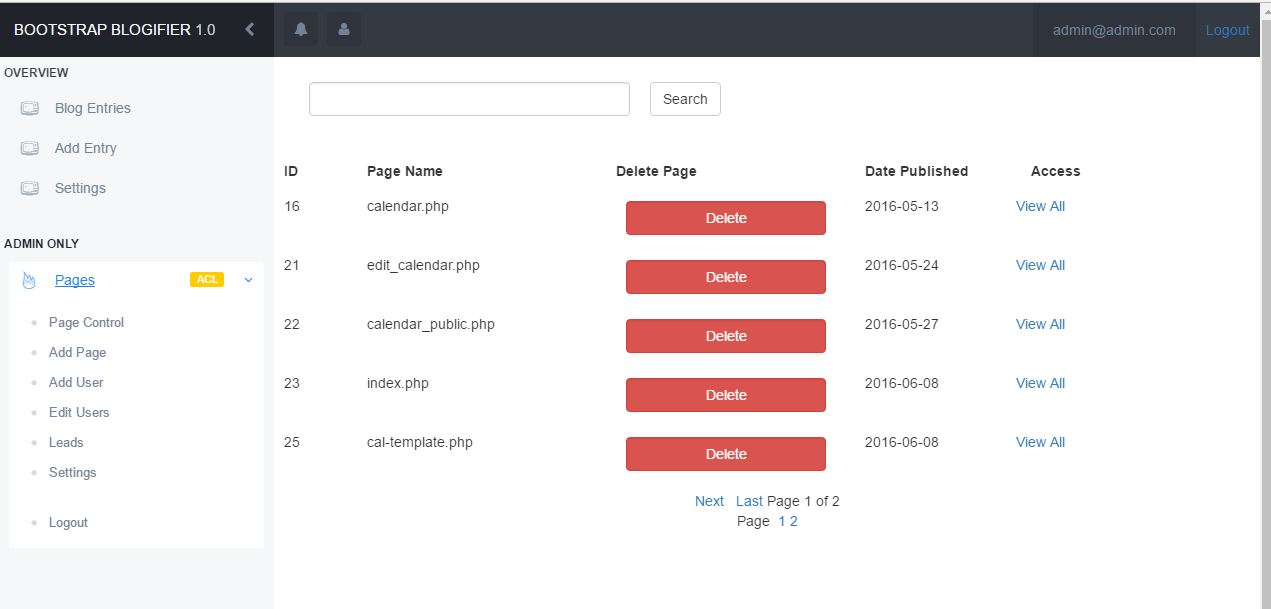Collapse the Pages menu chevron
The height and width of the screenshot is (609, 1271).
(249, 280)
